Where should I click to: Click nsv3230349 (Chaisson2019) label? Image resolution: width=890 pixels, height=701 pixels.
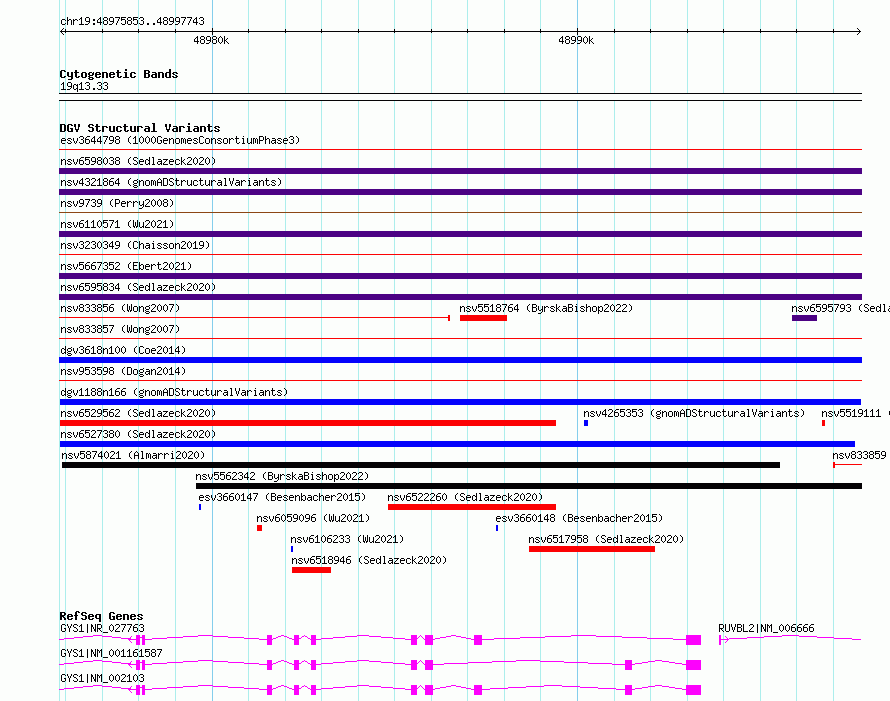click(135, 245)
